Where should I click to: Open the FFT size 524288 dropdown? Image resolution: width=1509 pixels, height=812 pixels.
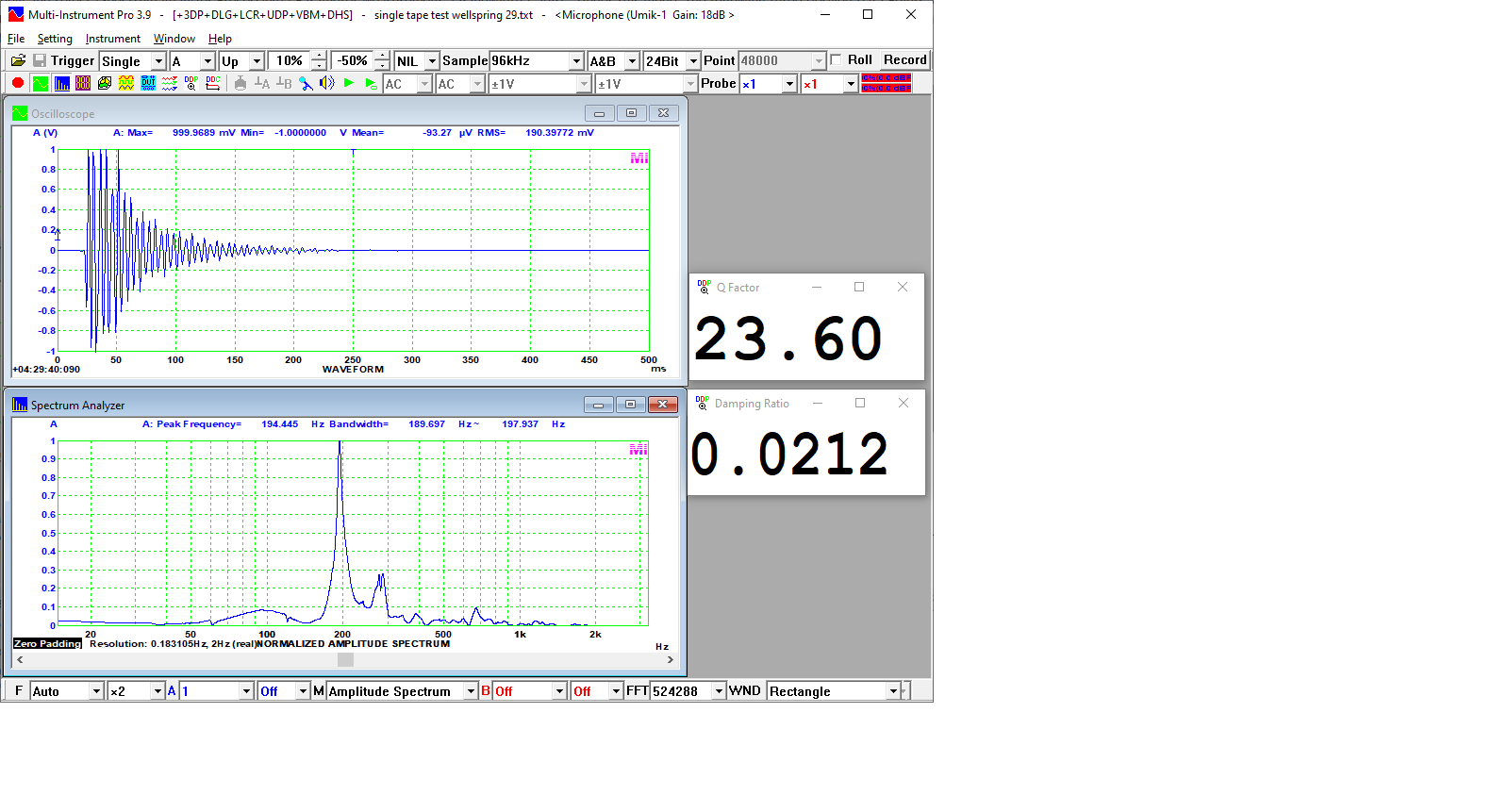pyautogui.click(x=719, y=691)
